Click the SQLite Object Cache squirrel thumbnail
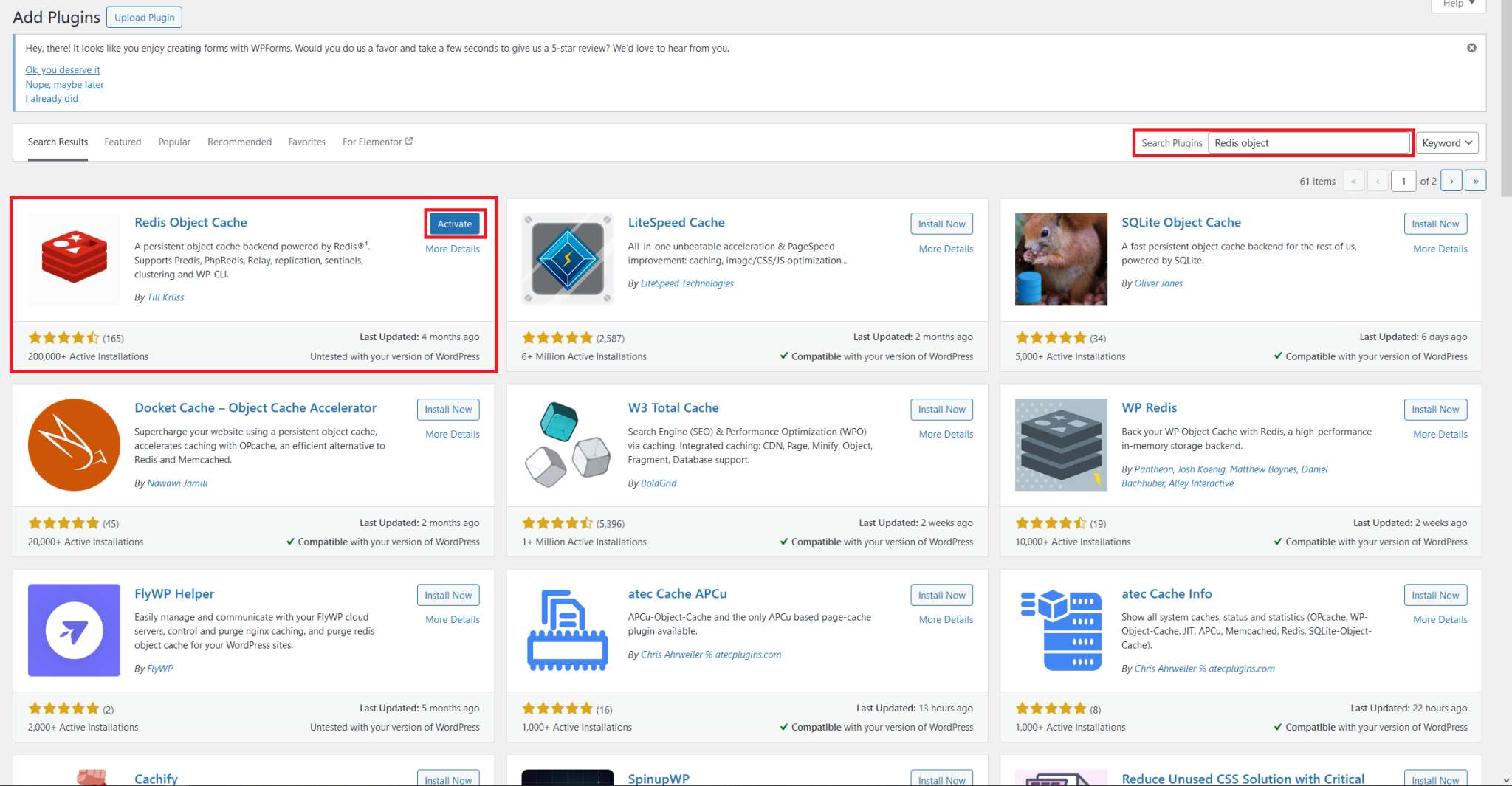 pos(1061,258)
